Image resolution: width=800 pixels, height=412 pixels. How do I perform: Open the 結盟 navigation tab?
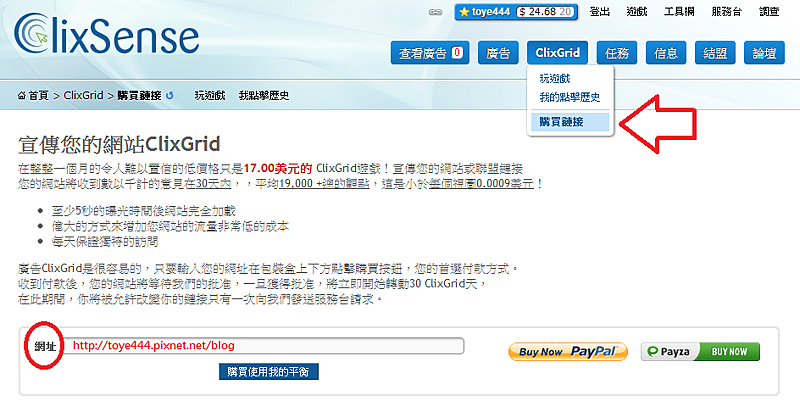(715, 53)
